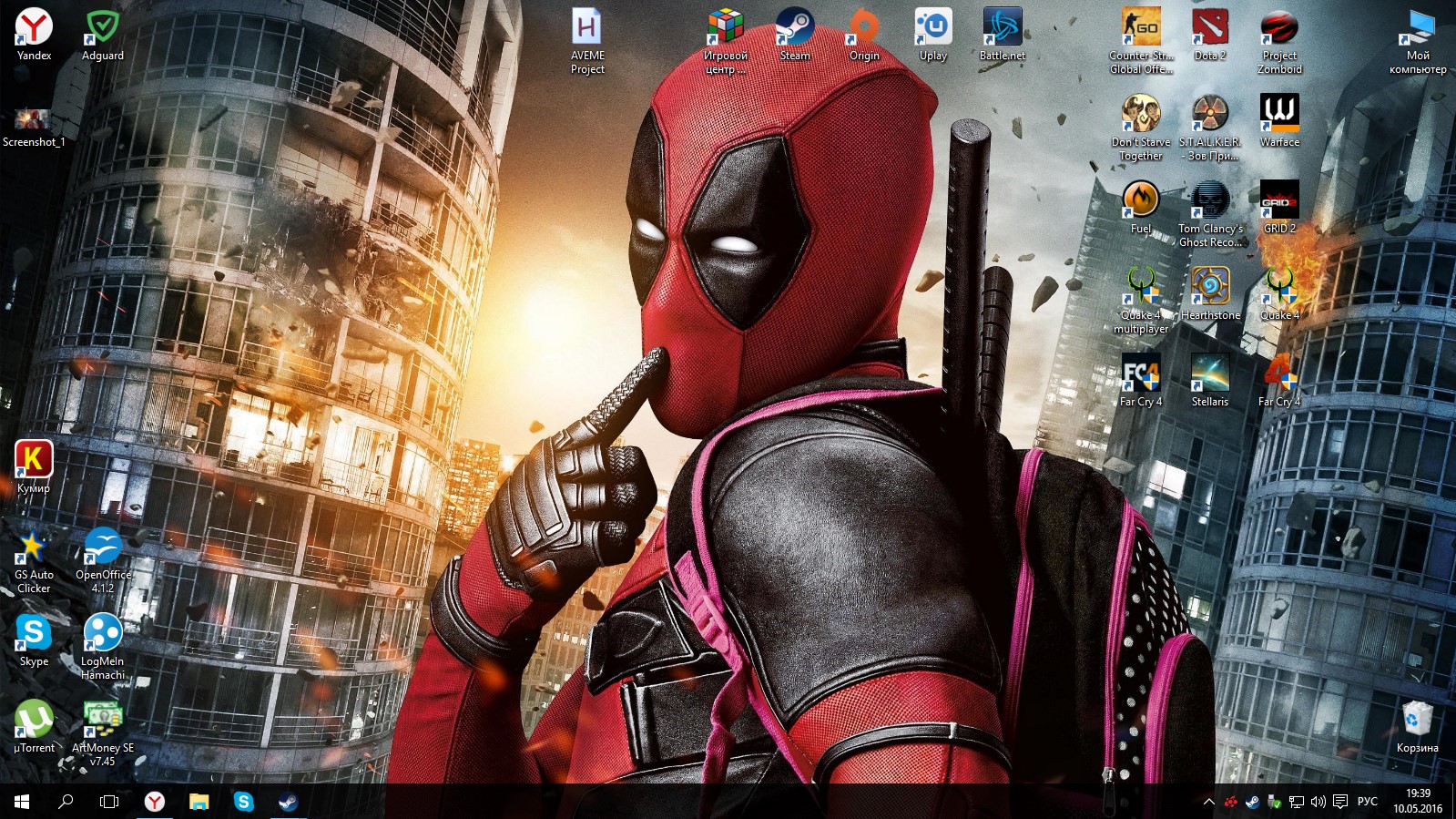The height and width of the screenshot is (819, 1456).
Task: Select the Far Cry 4 orange numeral icon
Action: [x=1279, y=381]
